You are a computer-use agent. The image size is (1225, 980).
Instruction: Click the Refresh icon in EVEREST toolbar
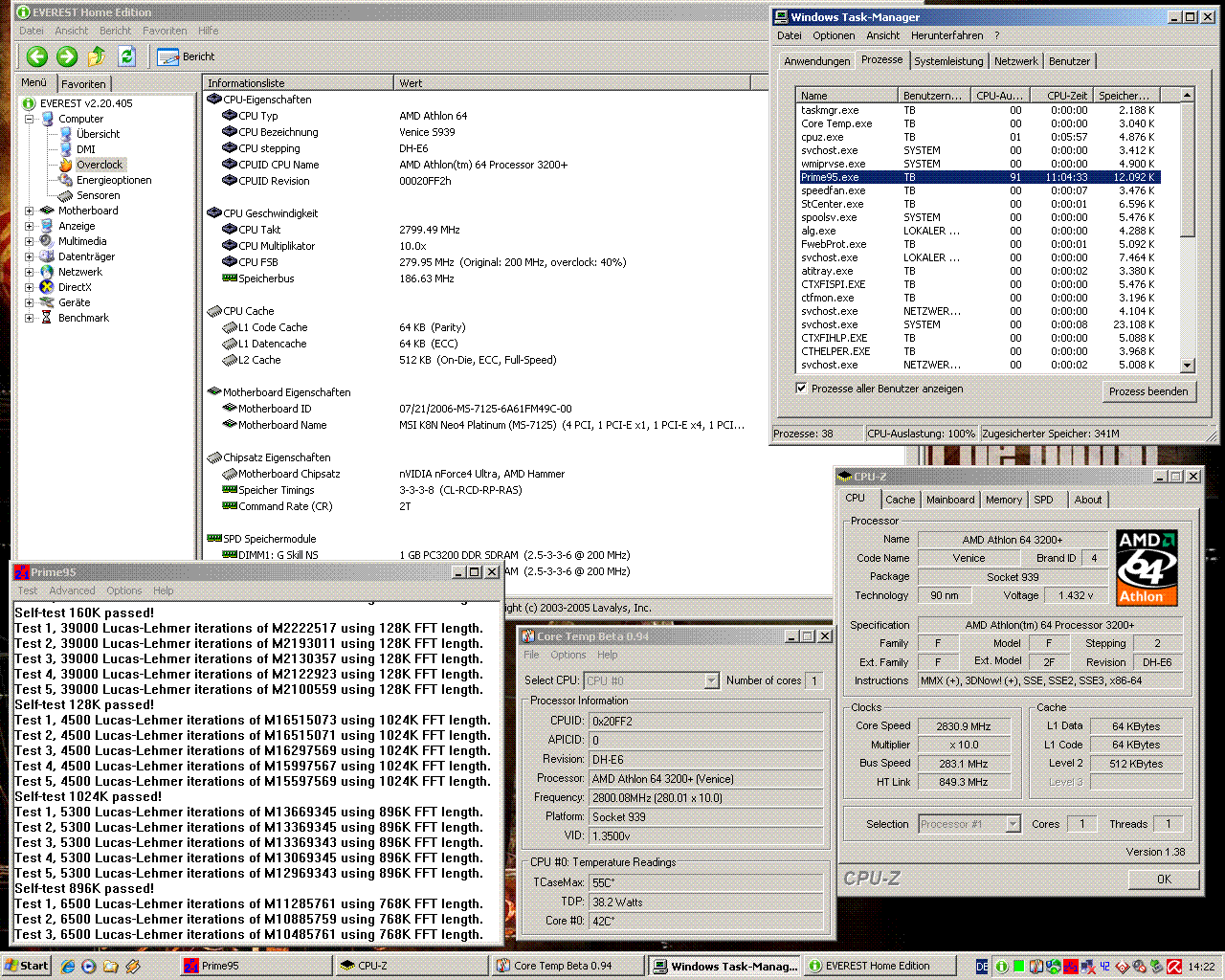[126, 56]
